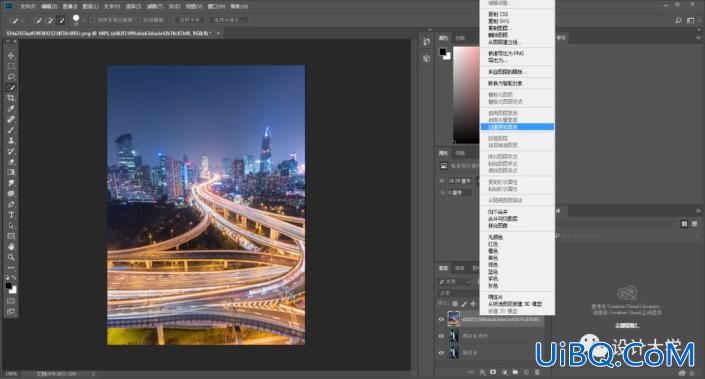This screenshot has height=379, width=705.
Task: Select the Horizontal Type tool
Action: [x=11, y=215]
